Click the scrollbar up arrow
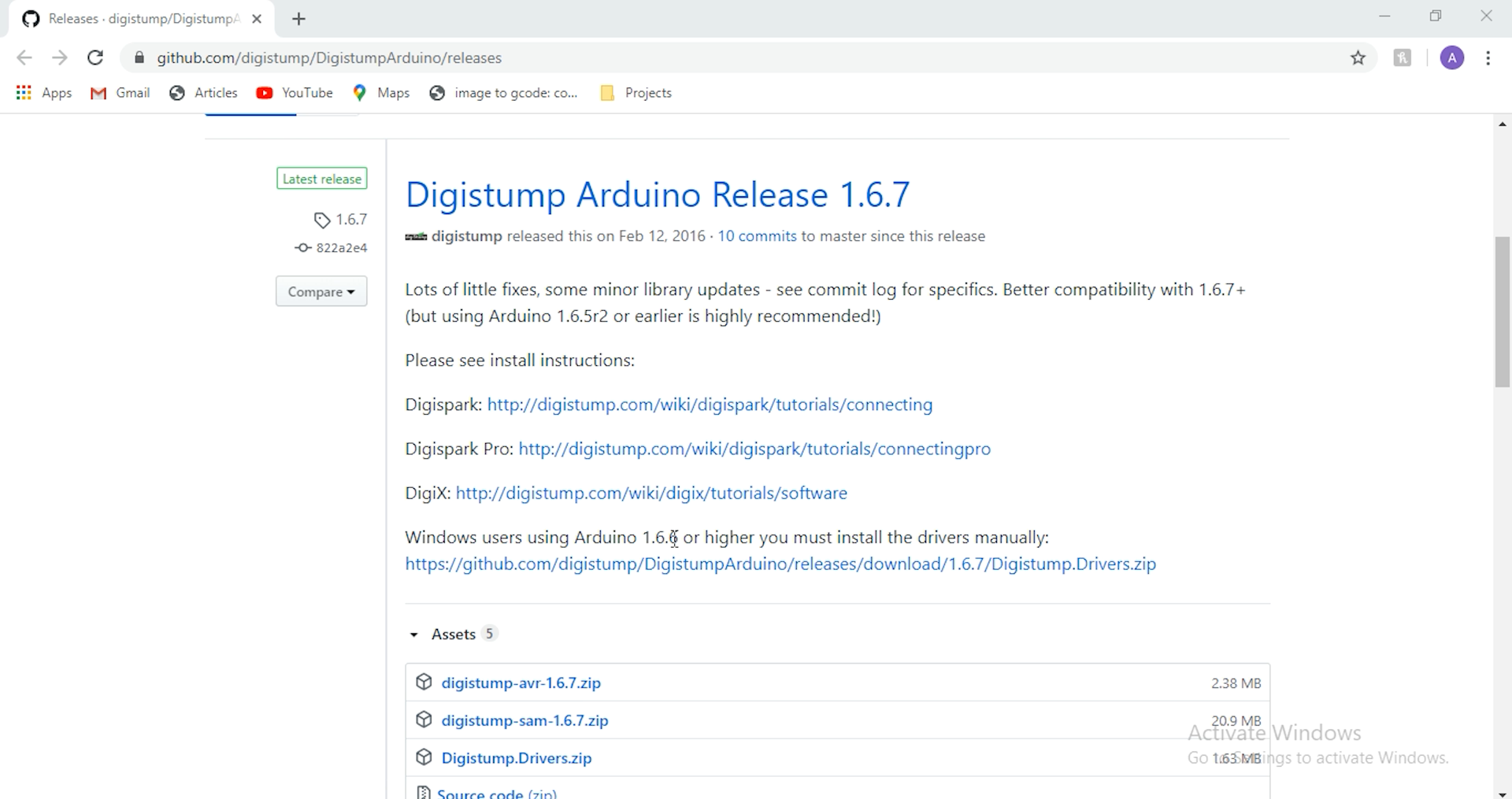 (x=1503, y=124)
